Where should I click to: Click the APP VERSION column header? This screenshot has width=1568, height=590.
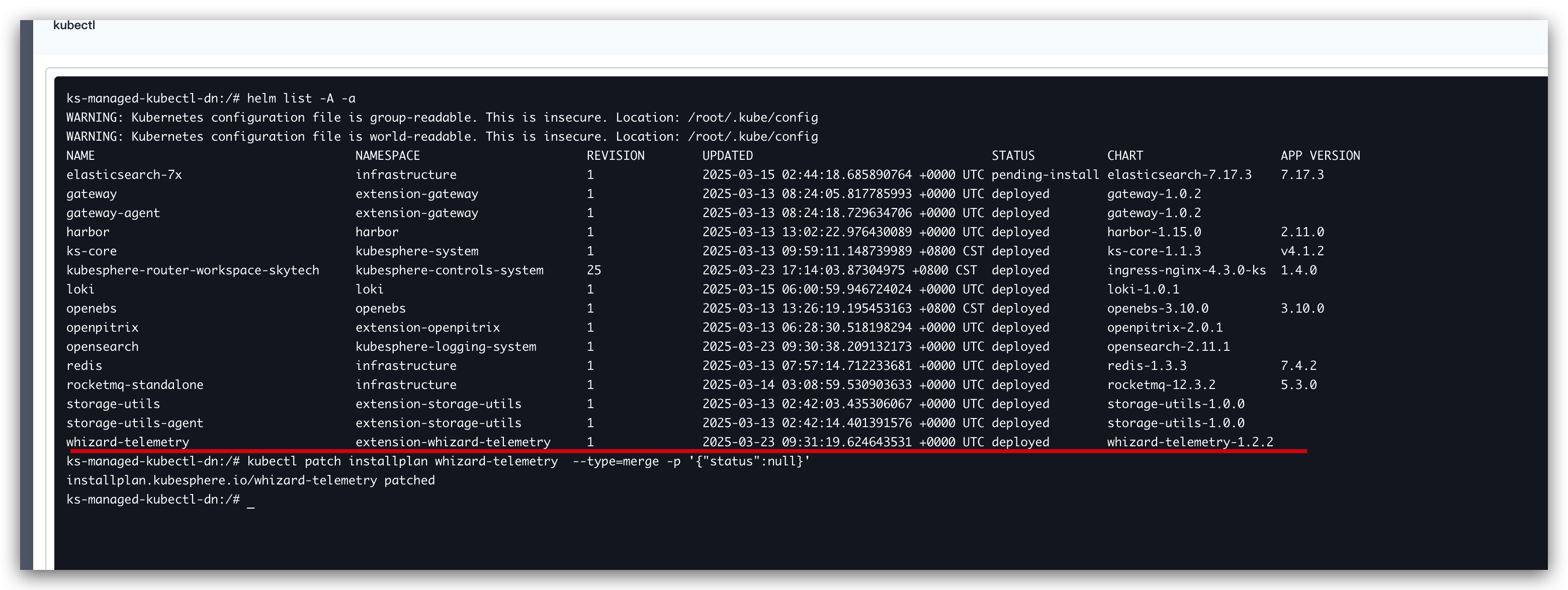tap(1320, 156)
